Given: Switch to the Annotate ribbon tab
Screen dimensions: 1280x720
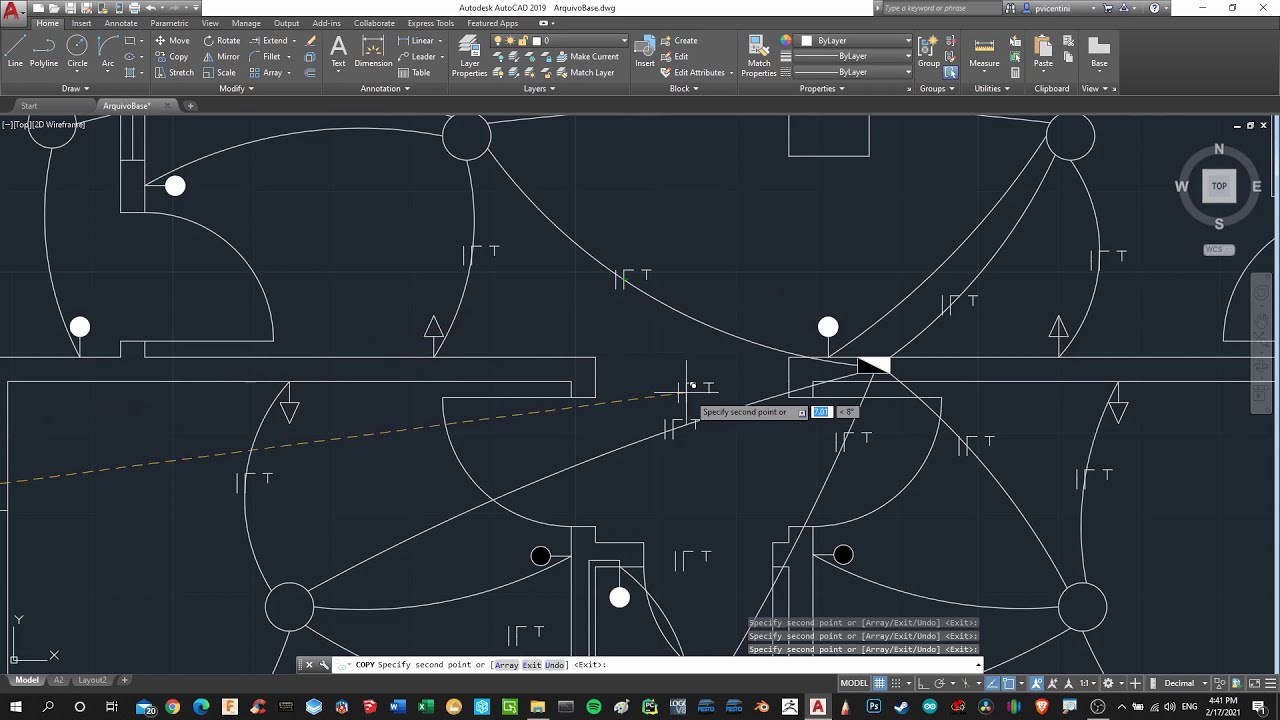Looking at the screenshot, I should pos(121,23).
